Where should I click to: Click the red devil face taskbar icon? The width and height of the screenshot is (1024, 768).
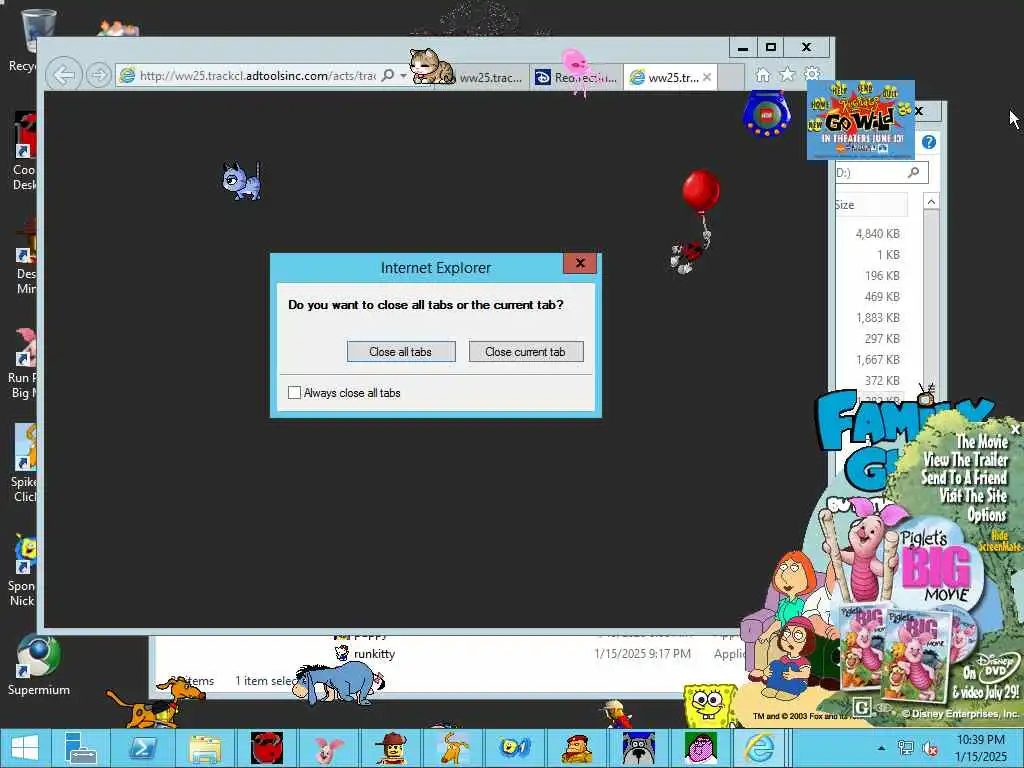[267, 748]
